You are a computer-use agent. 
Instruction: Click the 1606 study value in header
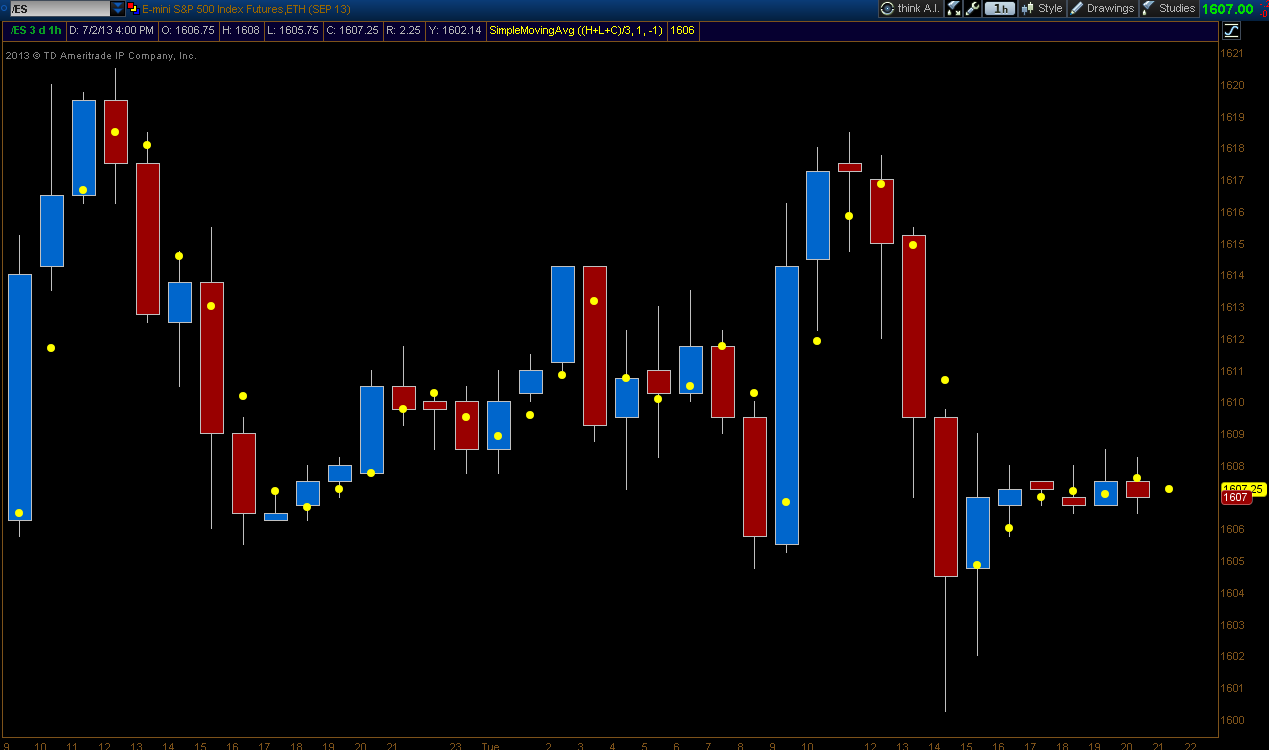pos(682,30)
